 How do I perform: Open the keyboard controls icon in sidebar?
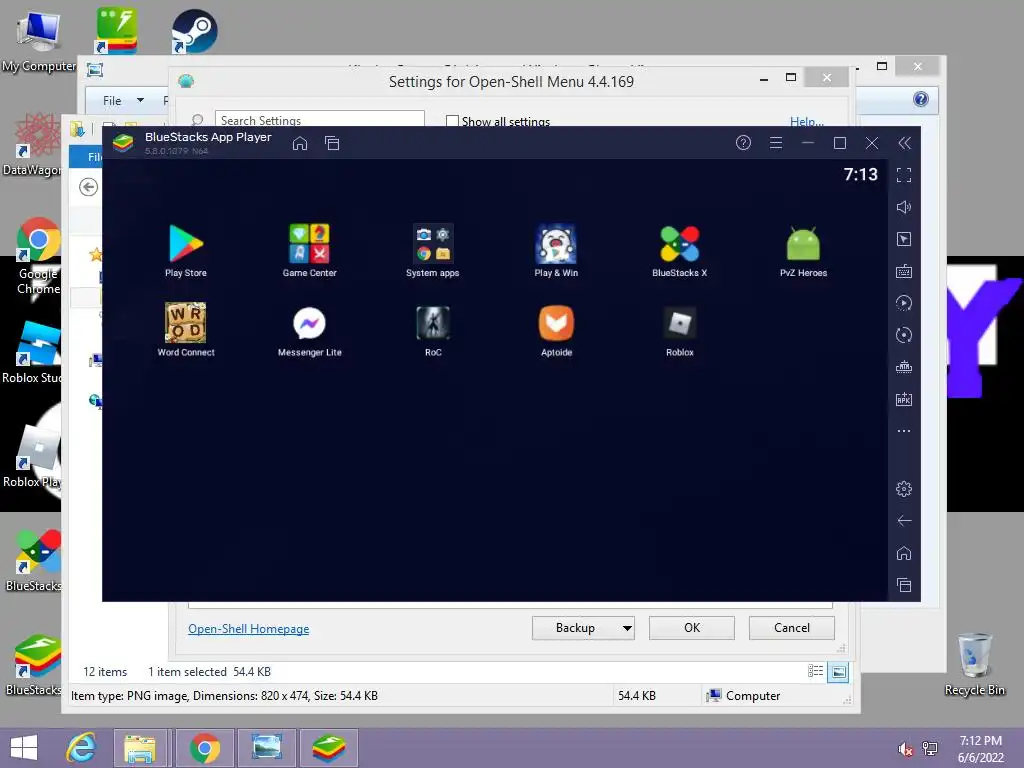click(904, 271)
